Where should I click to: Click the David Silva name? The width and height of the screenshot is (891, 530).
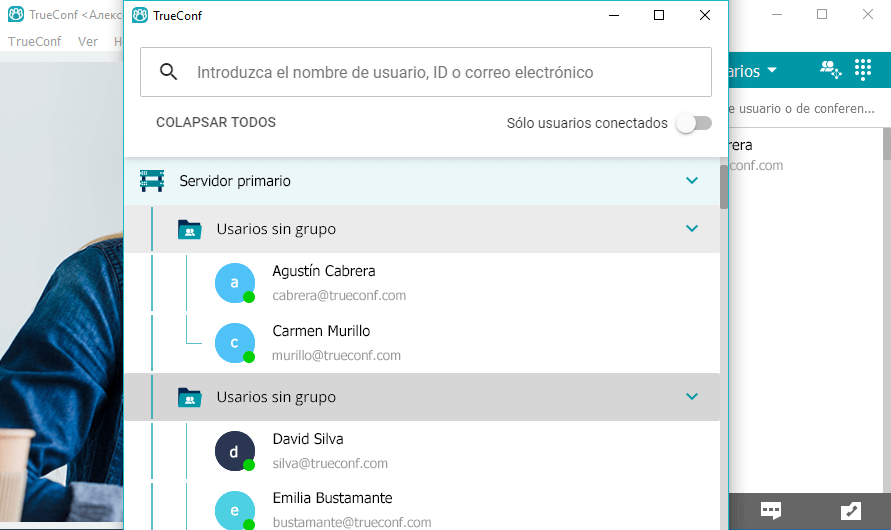click(x=308, y=439)
